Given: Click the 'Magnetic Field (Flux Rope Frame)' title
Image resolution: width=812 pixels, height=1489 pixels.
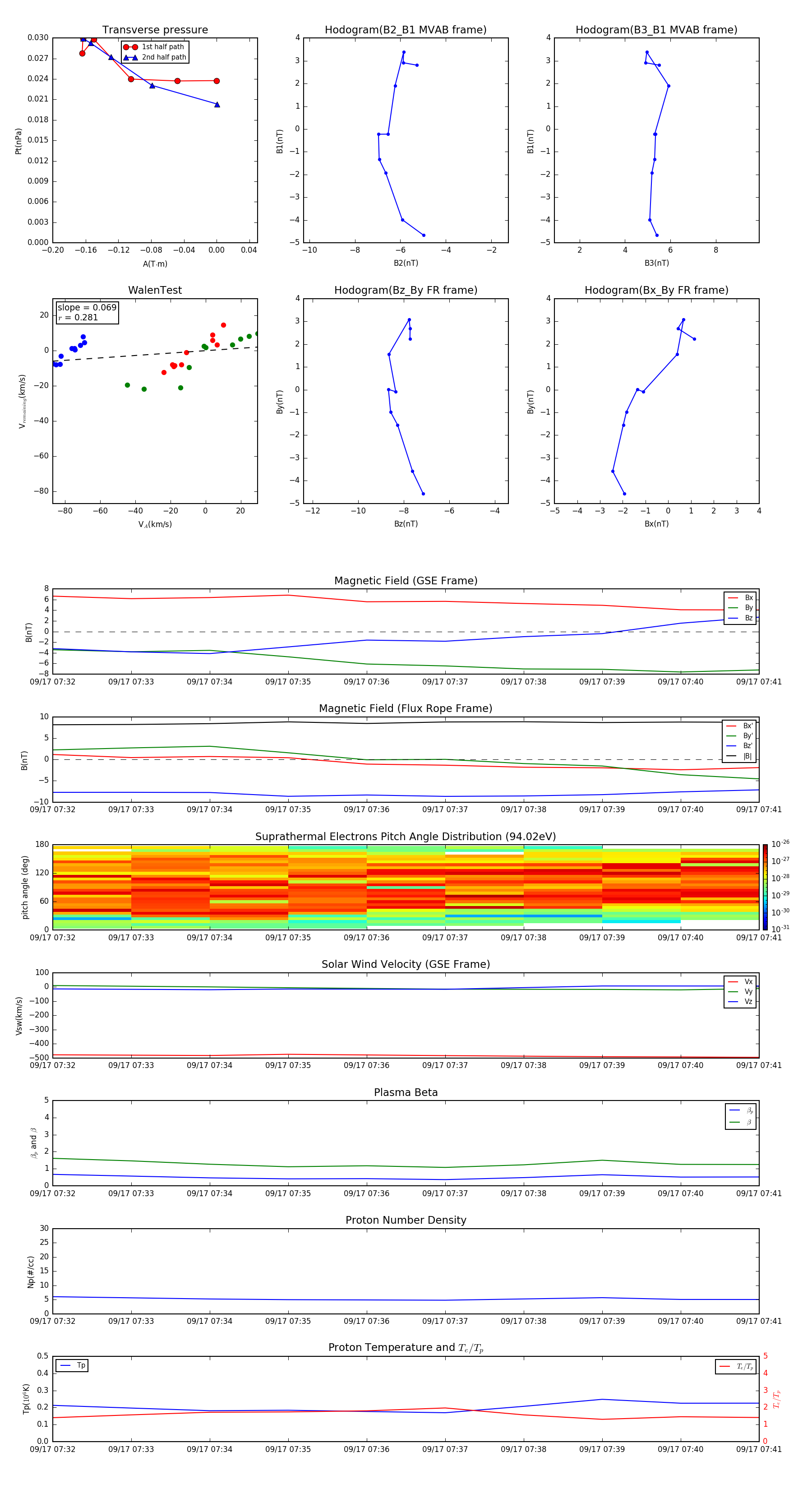Looking at the screenshot, I should [406, 709].
